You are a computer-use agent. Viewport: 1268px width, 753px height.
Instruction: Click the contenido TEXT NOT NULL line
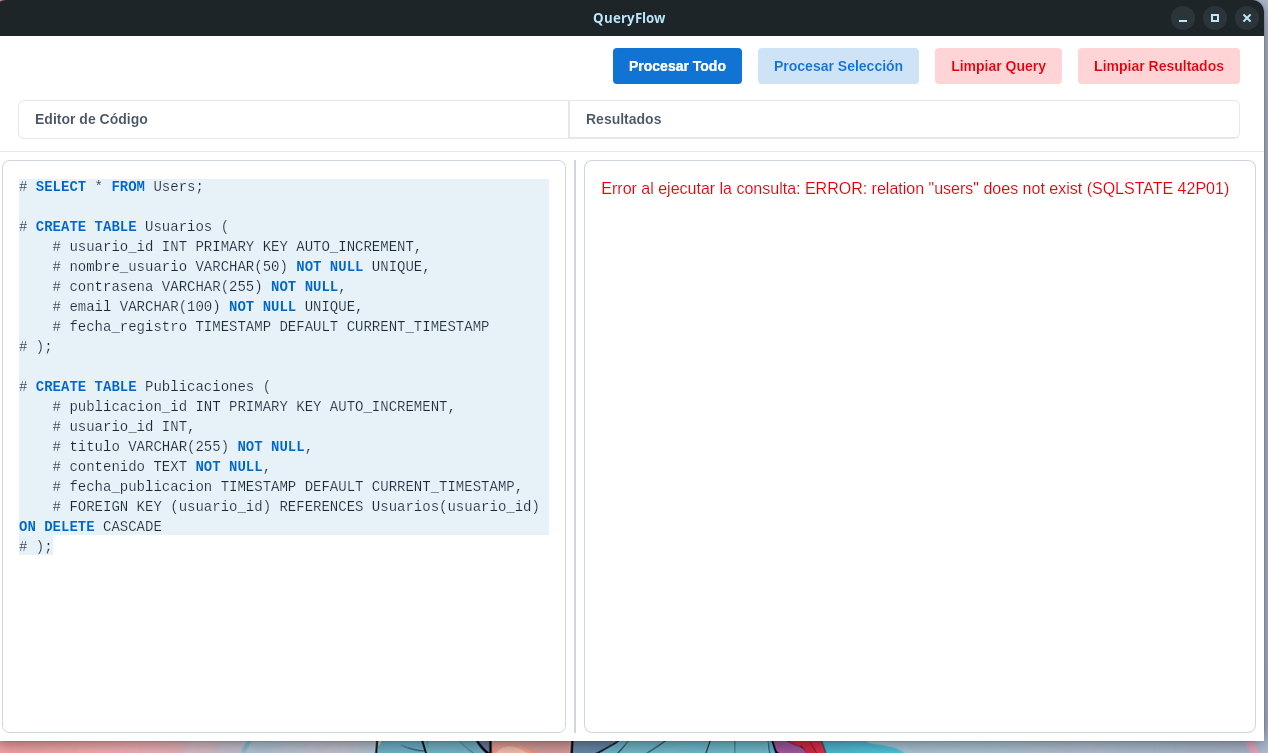coord(162,467)
